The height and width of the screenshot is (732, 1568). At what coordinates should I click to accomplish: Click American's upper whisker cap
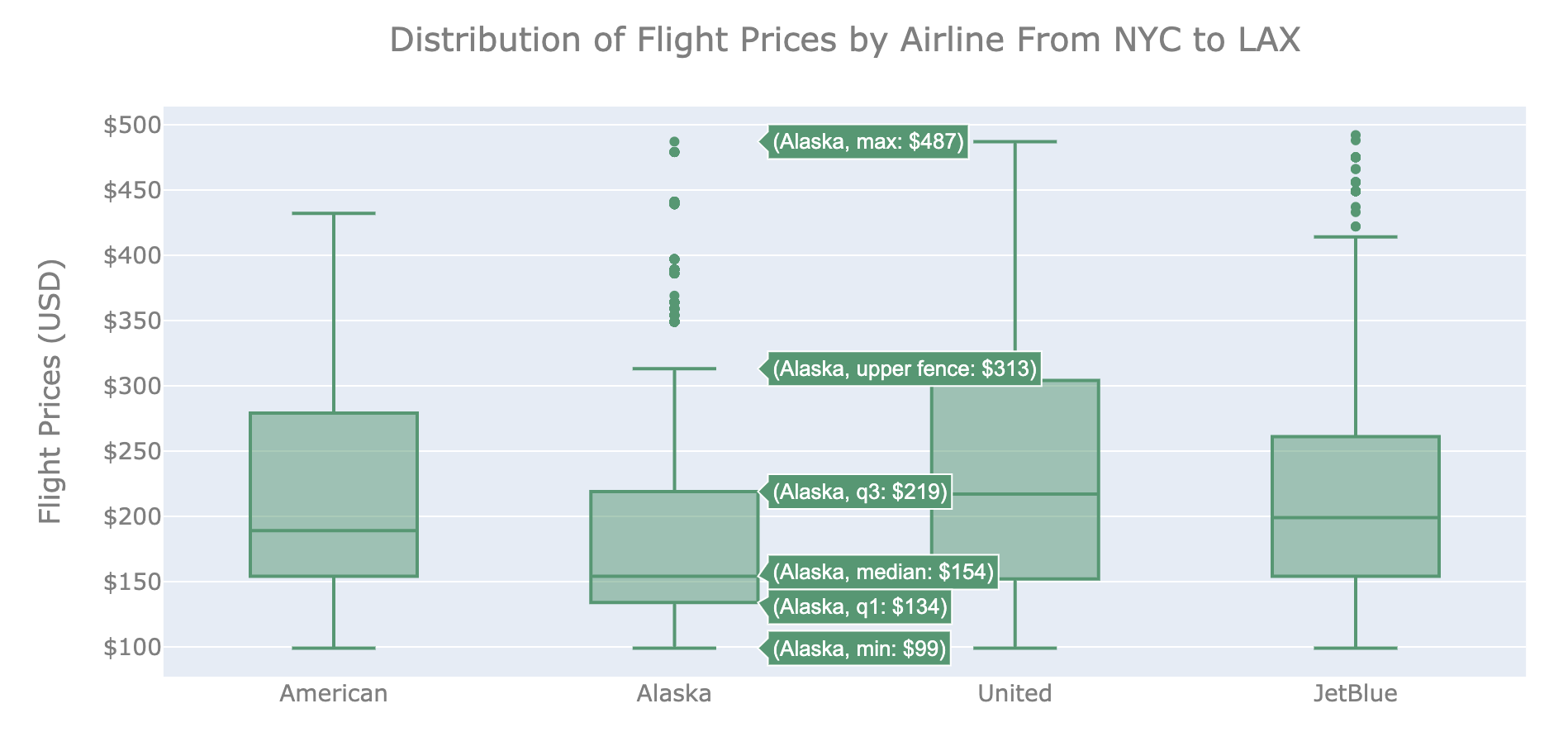tap(334, 213)
